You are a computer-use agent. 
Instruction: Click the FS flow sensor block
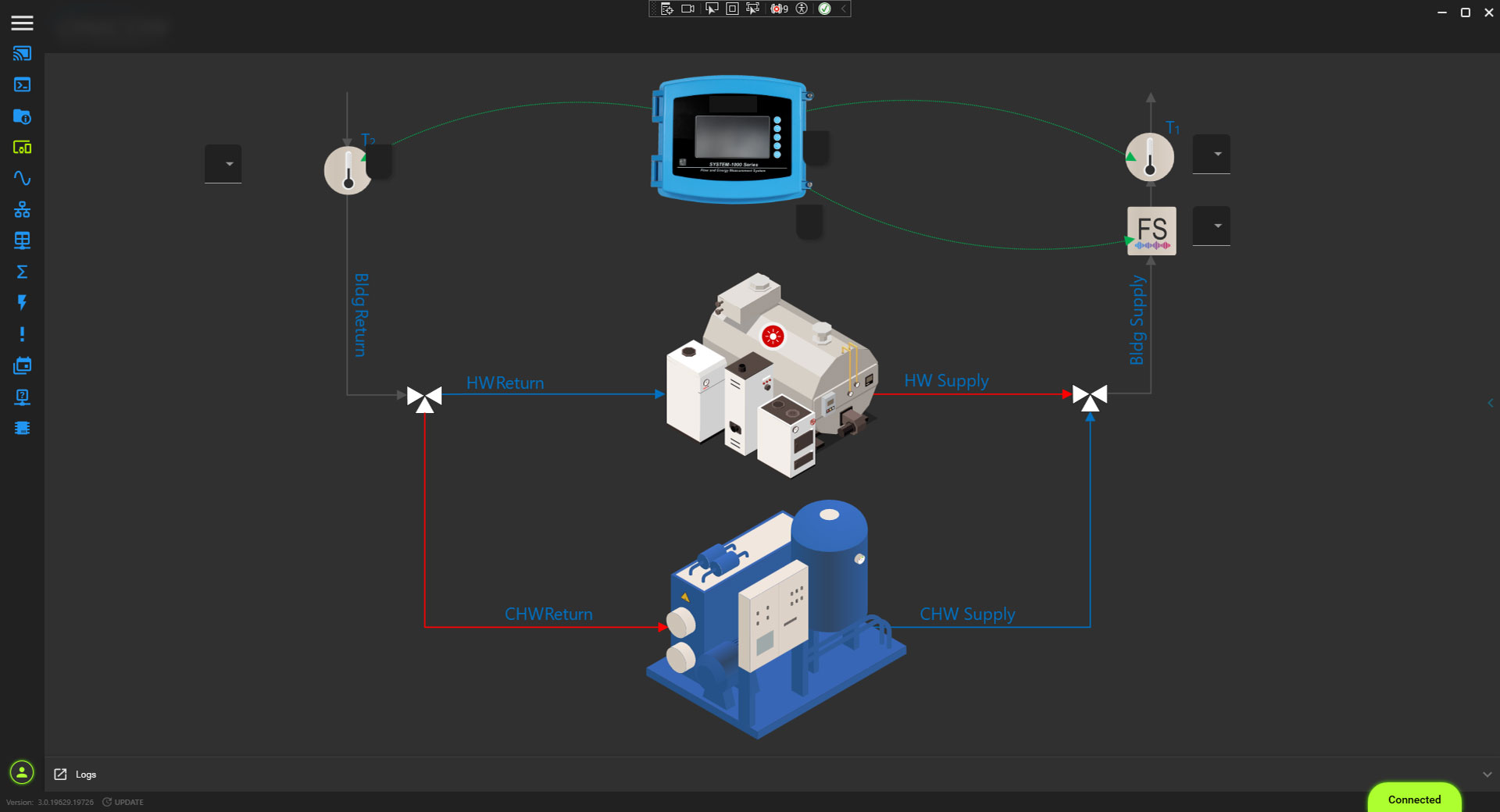pyautogui.click(x=1151, y=231)
